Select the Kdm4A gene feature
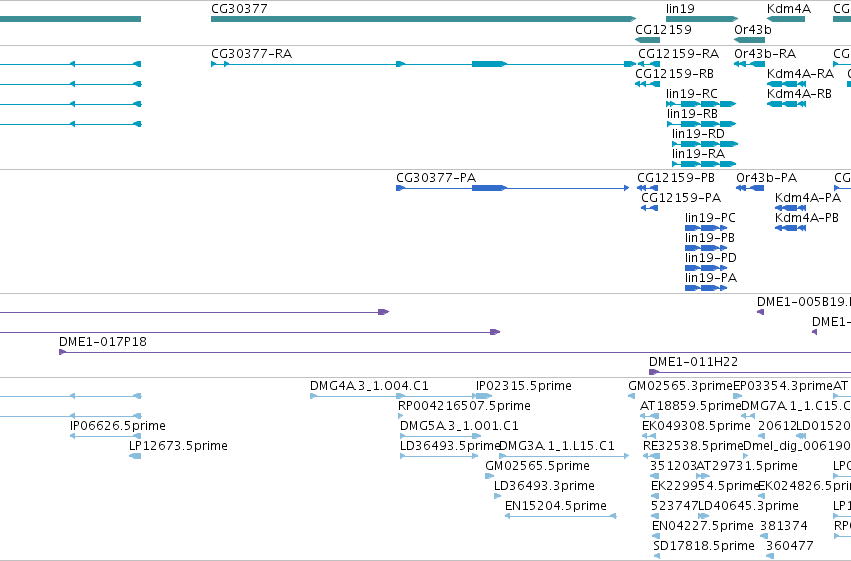The height and width of the screenshot is (561, 851). pos(786,19)
